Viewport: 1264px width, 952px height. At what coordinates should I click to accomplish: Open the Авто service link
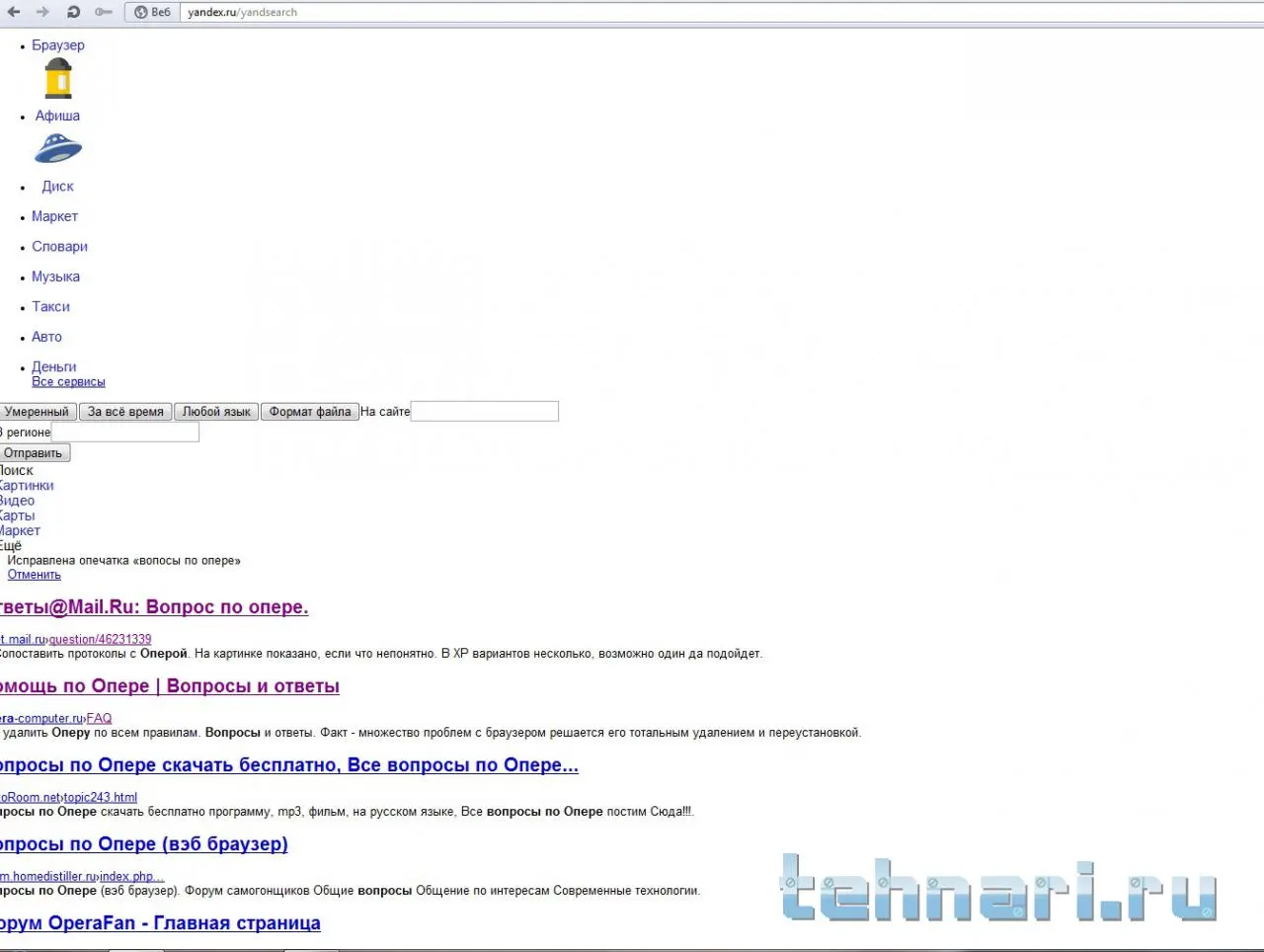[46, 337]
